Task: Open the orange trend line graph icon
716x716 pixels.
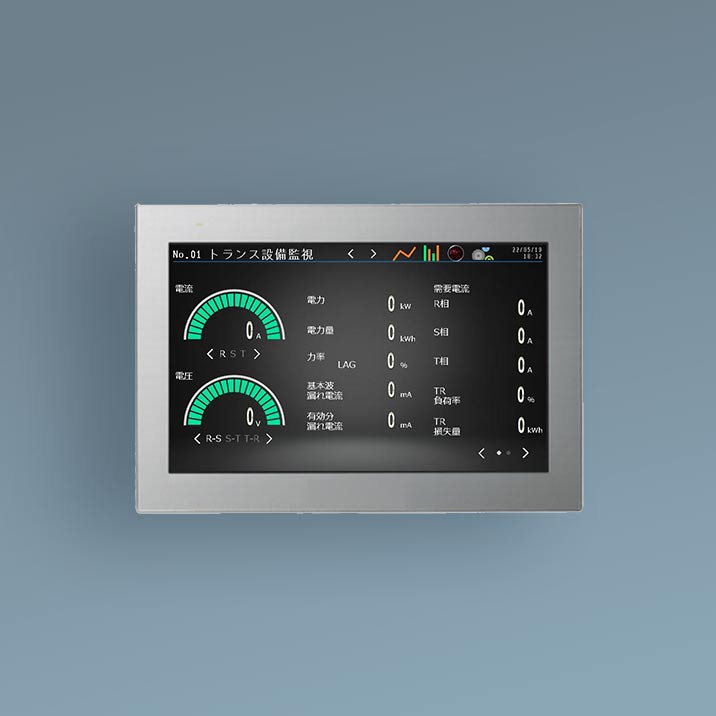Action: click(x=404, y=253)
